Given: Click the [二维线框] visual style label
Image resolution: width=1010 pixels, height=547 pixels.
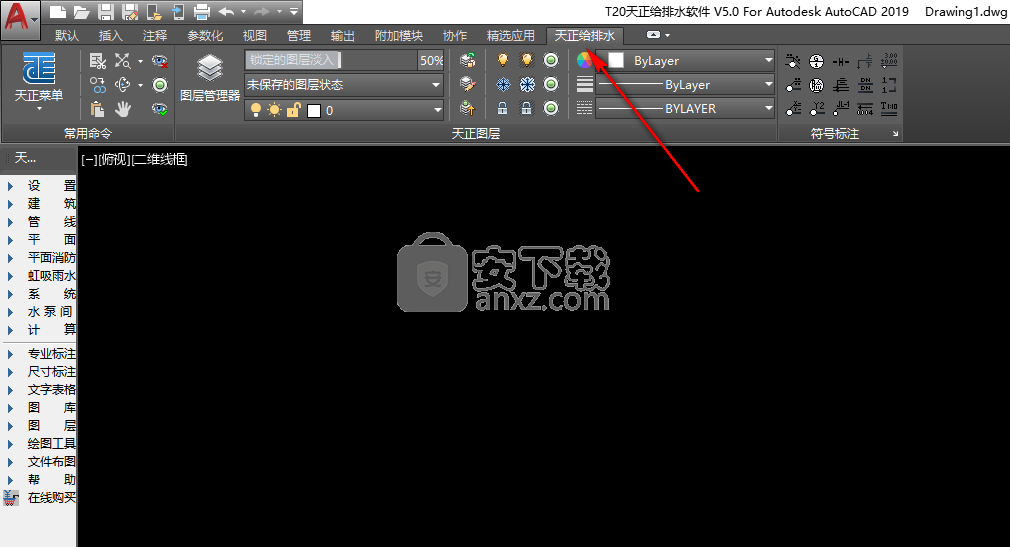Looking at the screenshot, I should (x=159, y=159).
